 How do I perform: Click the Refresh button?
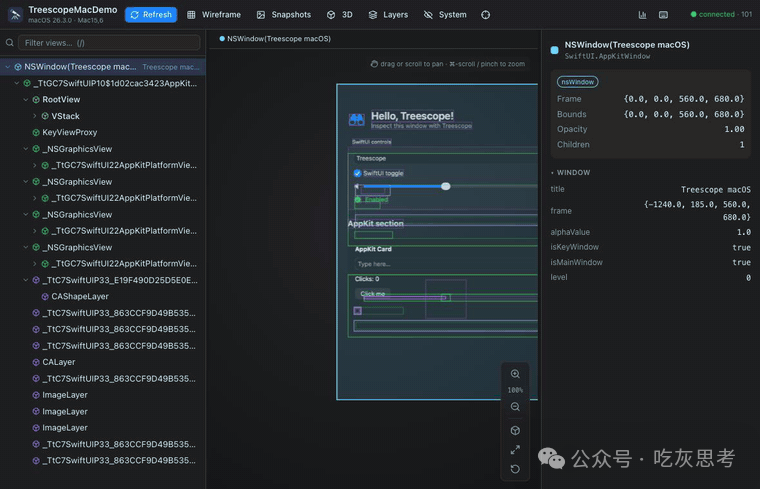(151, 15)
